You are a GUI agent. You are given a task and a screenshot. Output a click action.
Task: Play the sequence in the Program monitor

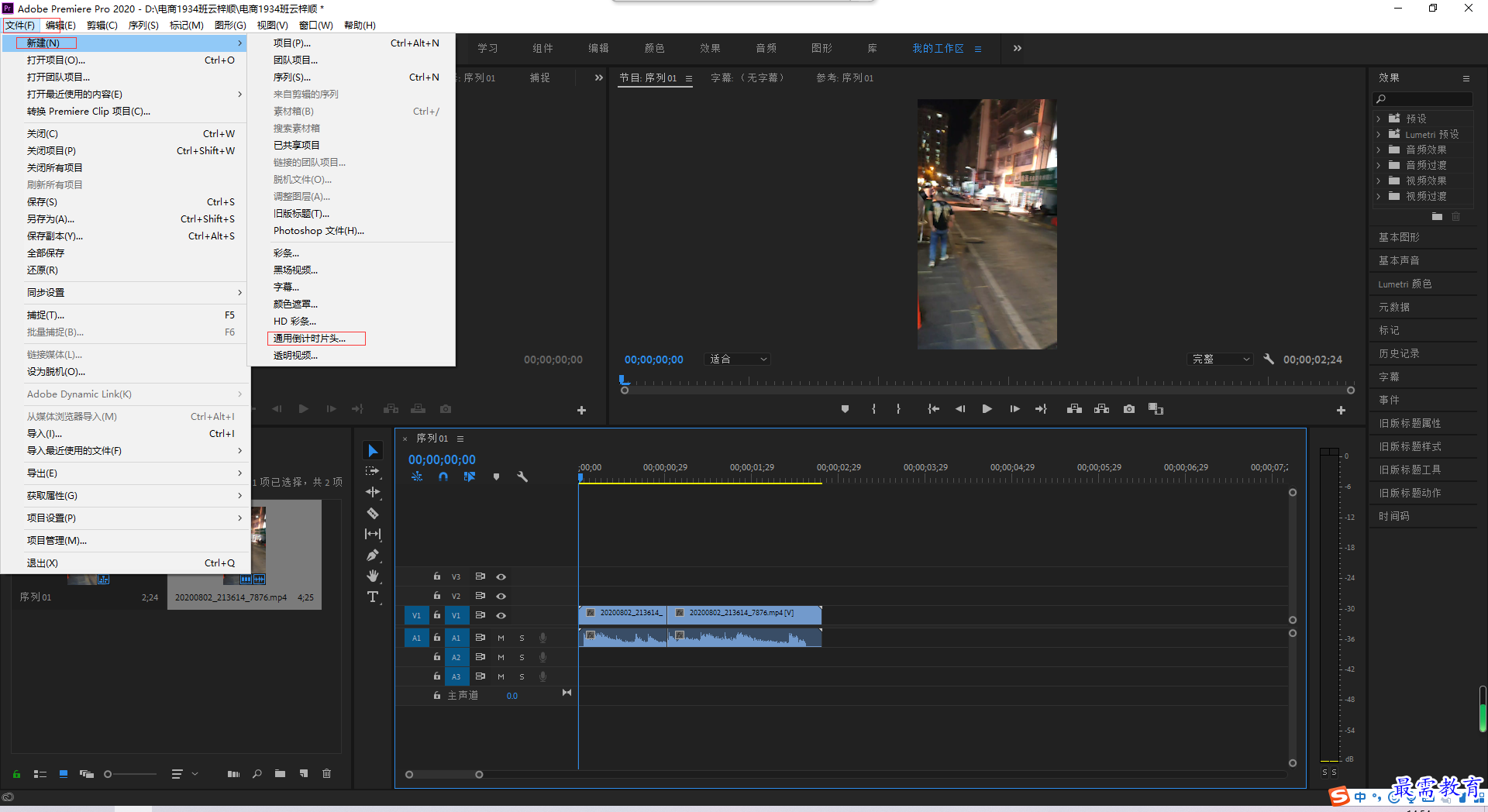click(987, 409)
